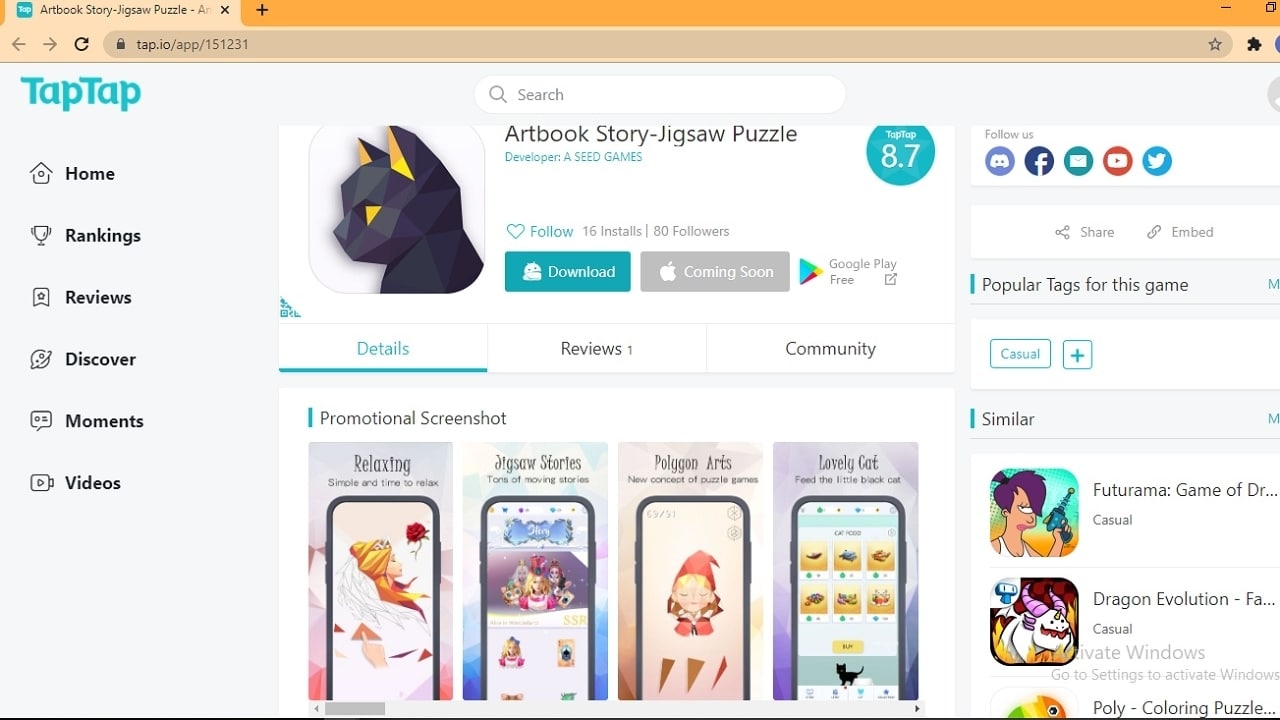
Task: Open Google Play Free external link
Action: (848, 271)
